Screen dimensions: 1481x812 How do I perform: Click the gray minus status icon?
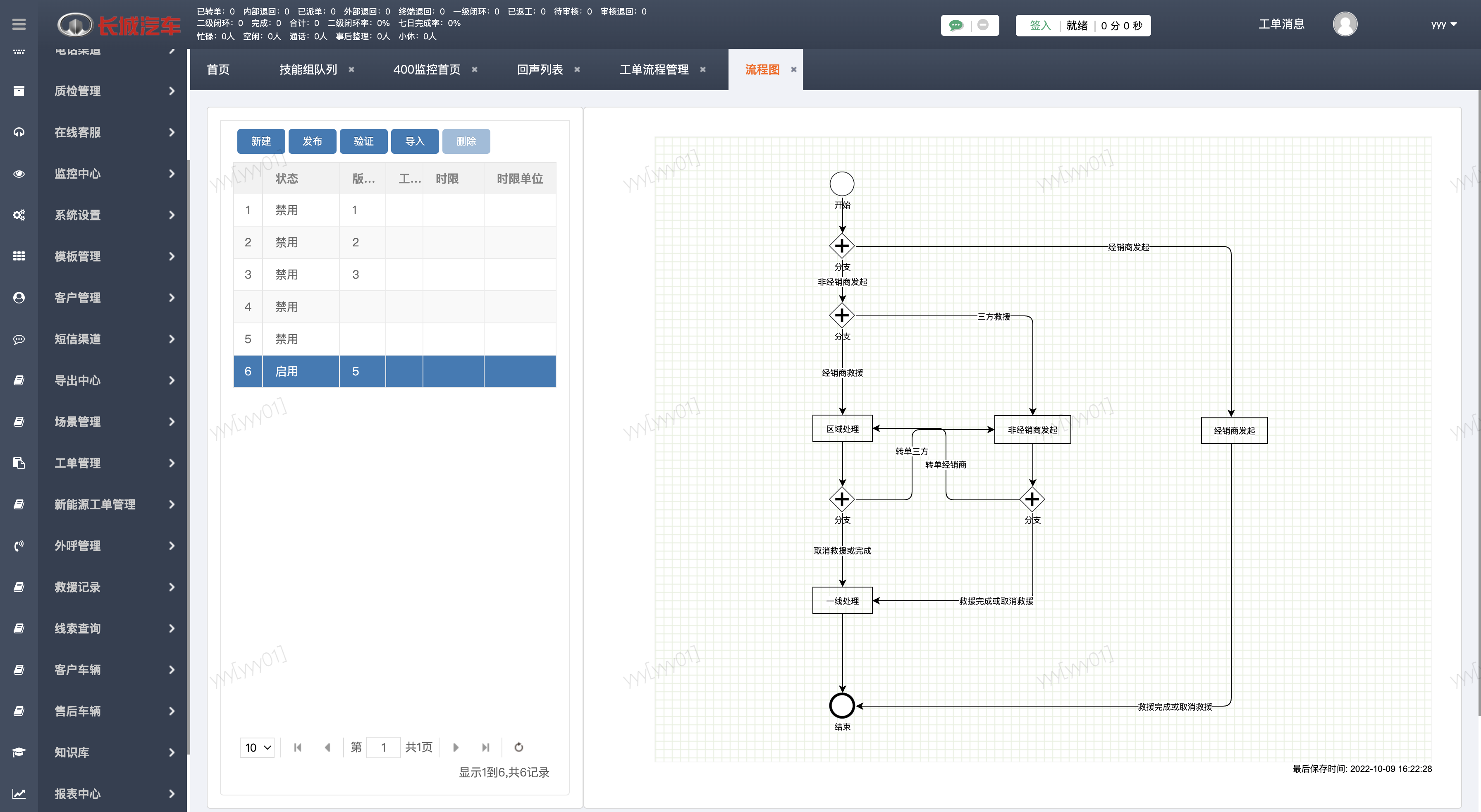click(983, 25)
